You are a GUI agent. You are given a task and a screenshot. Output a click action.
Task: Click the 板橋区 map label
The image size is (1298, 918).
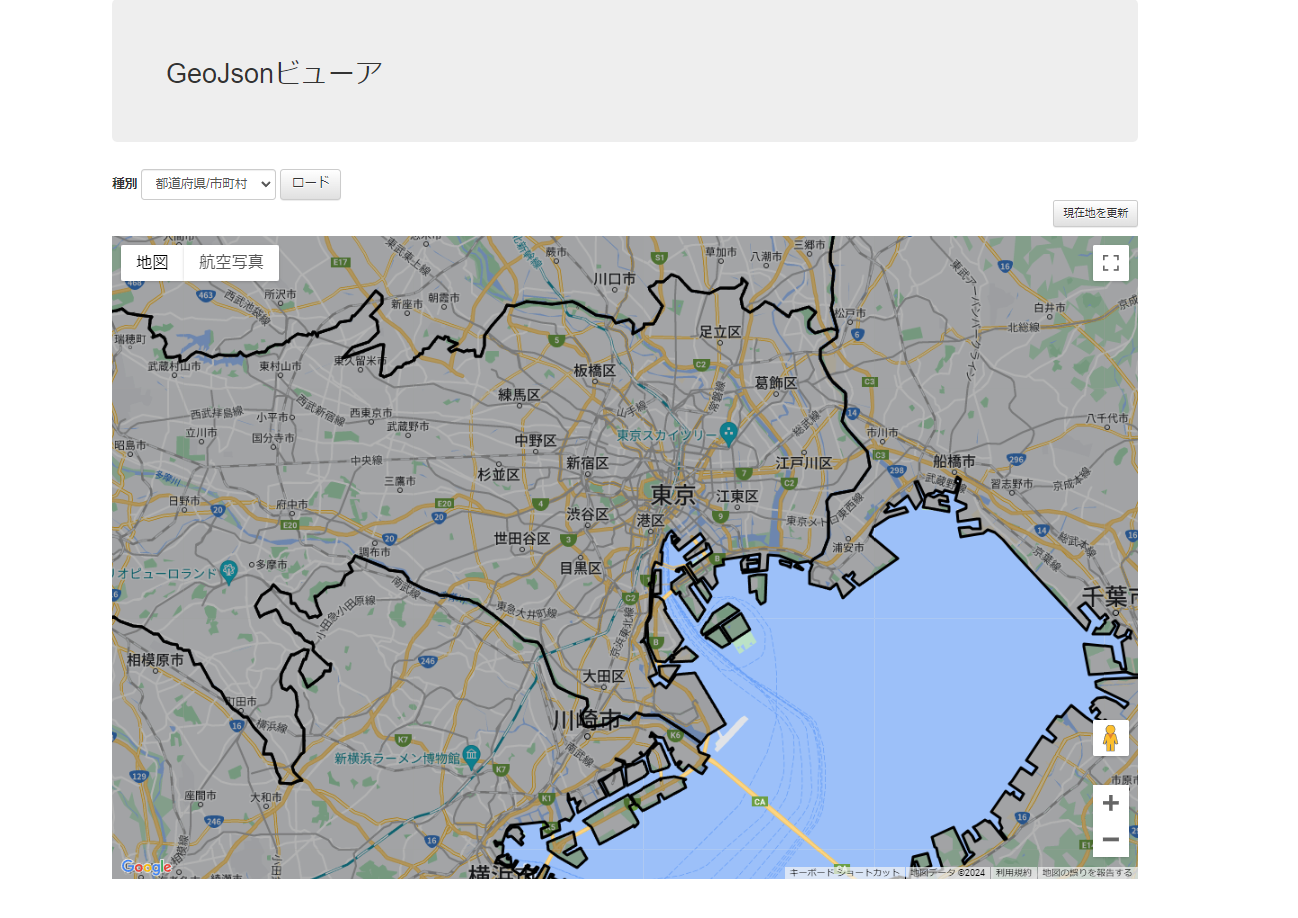click(x=594, y=370)
